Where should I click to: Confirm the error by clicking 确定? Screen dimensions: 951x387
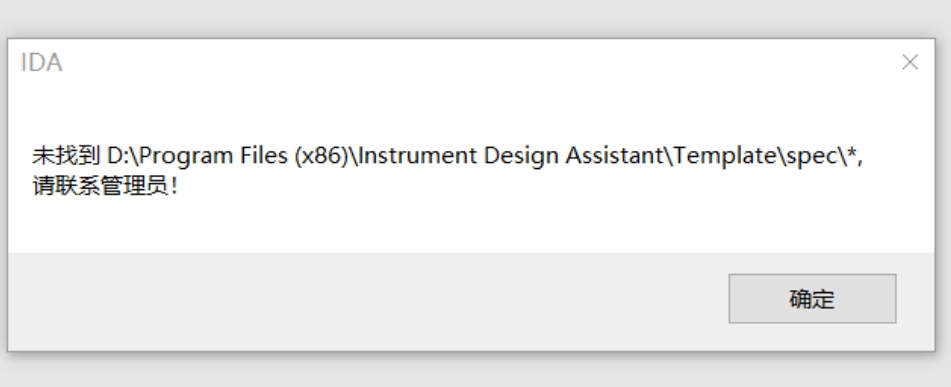(812, 298)
